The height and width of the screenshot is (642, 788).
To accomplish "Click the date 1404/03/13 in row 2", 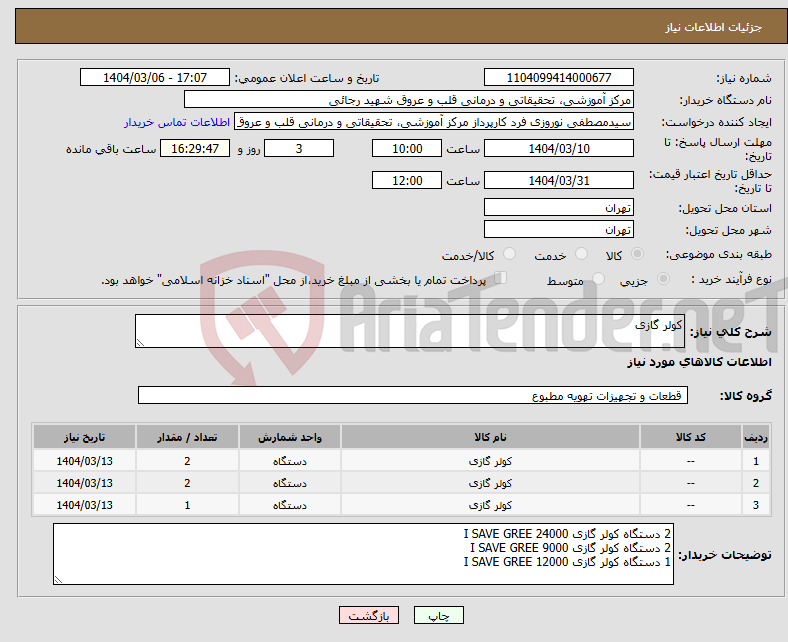I will tap(84, 483).
